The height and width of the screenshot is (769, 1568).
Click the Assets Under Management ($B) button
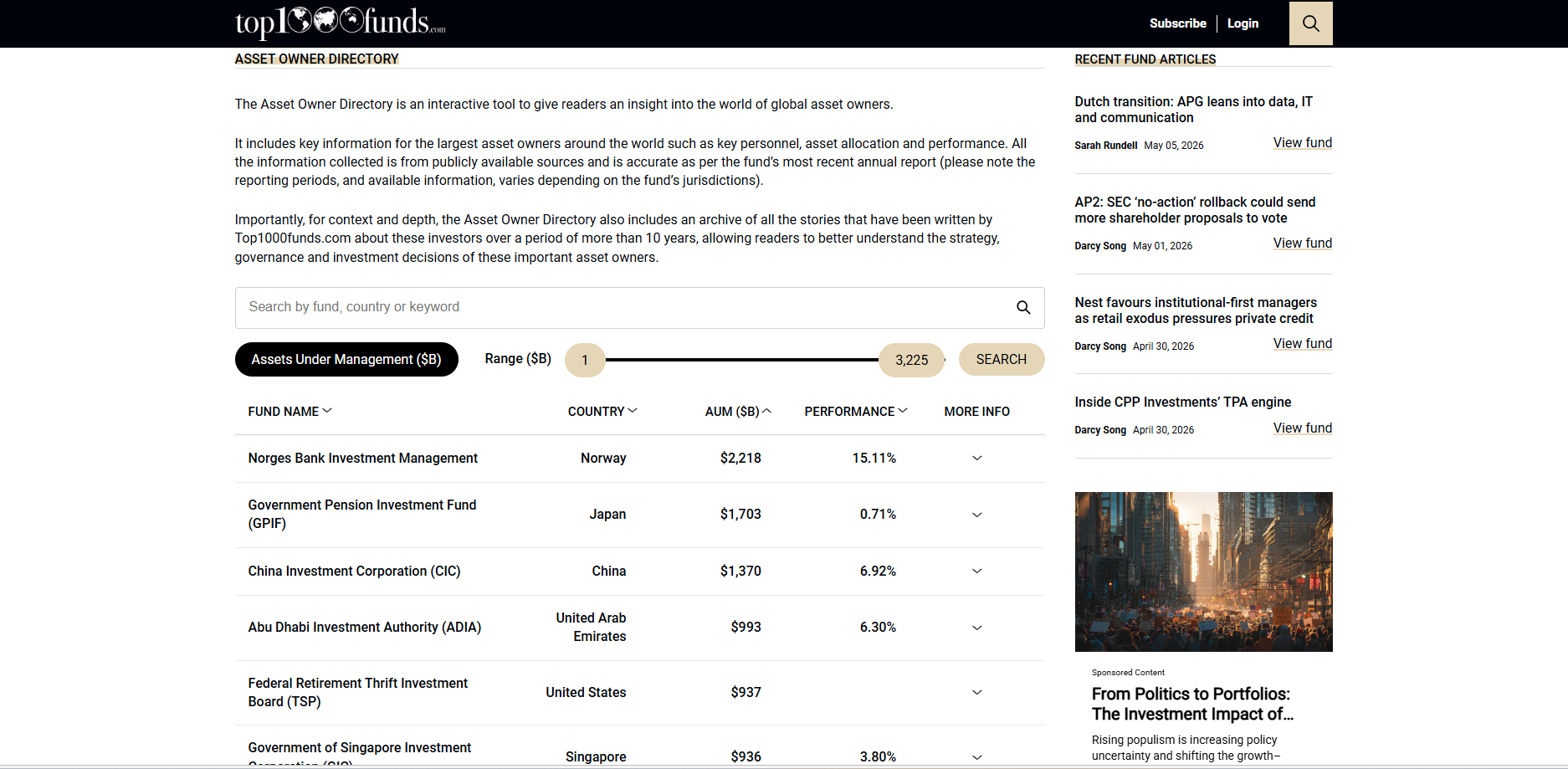pyautogui.click(x=346, y=359)
